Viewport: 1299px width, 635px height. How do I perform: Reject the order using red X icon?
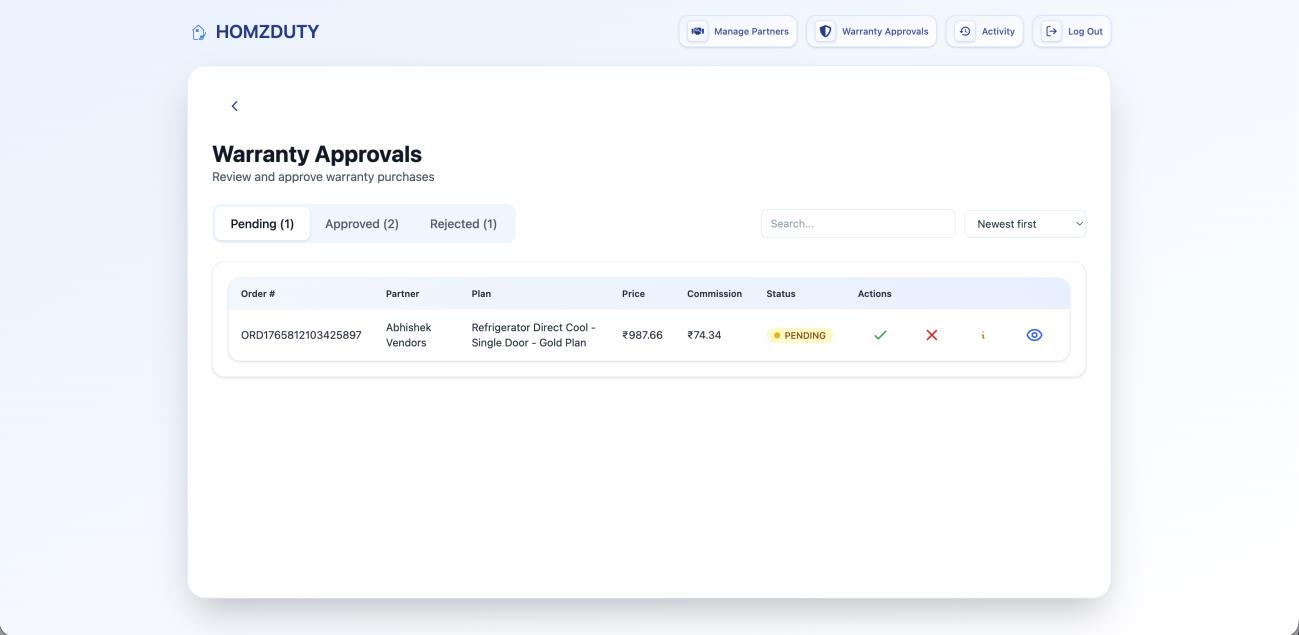click(x=932, y=335)
